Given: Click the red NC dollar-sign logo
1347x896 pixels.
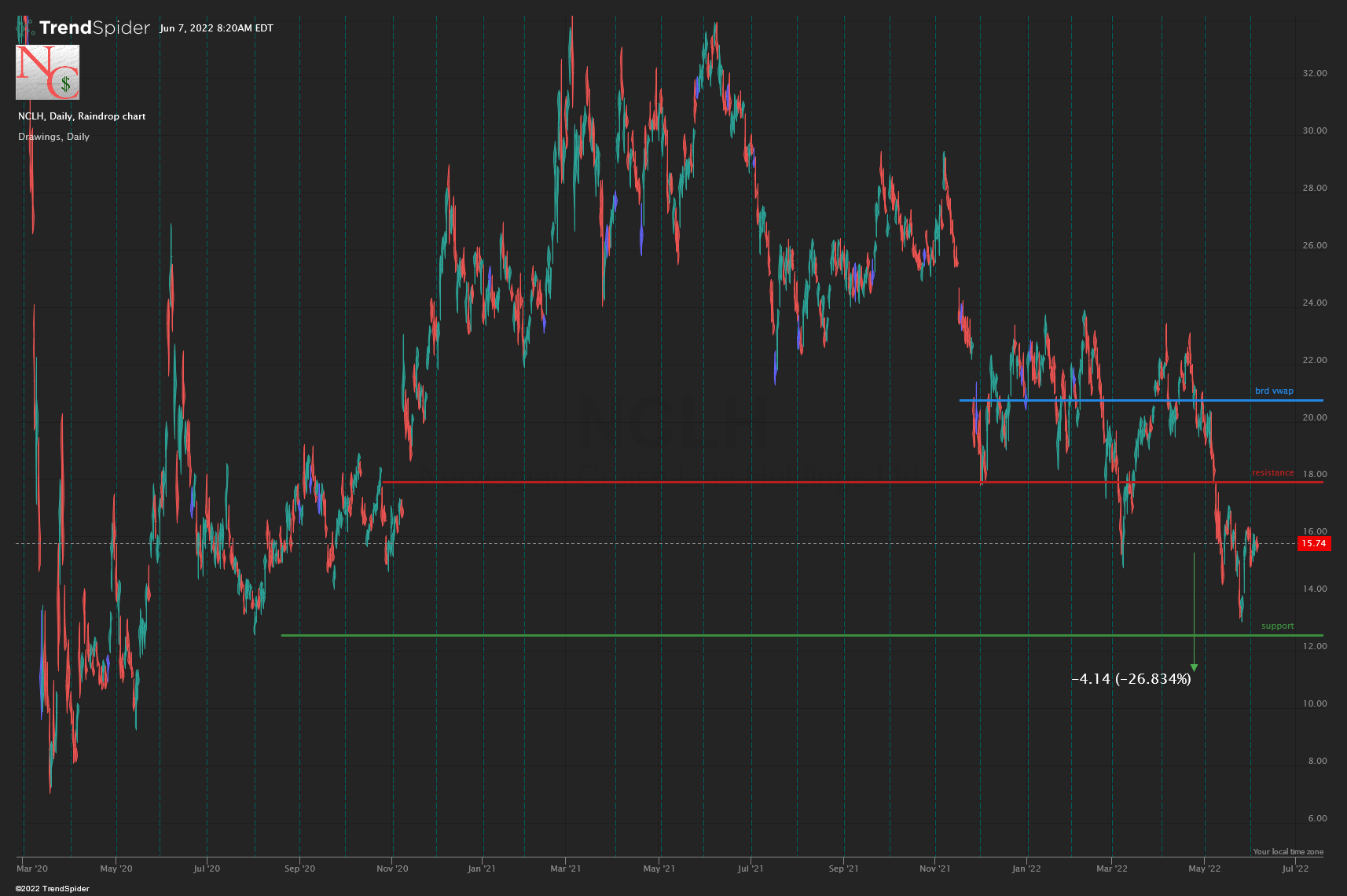Looking at the screenshot, I should tap(47, 72).
